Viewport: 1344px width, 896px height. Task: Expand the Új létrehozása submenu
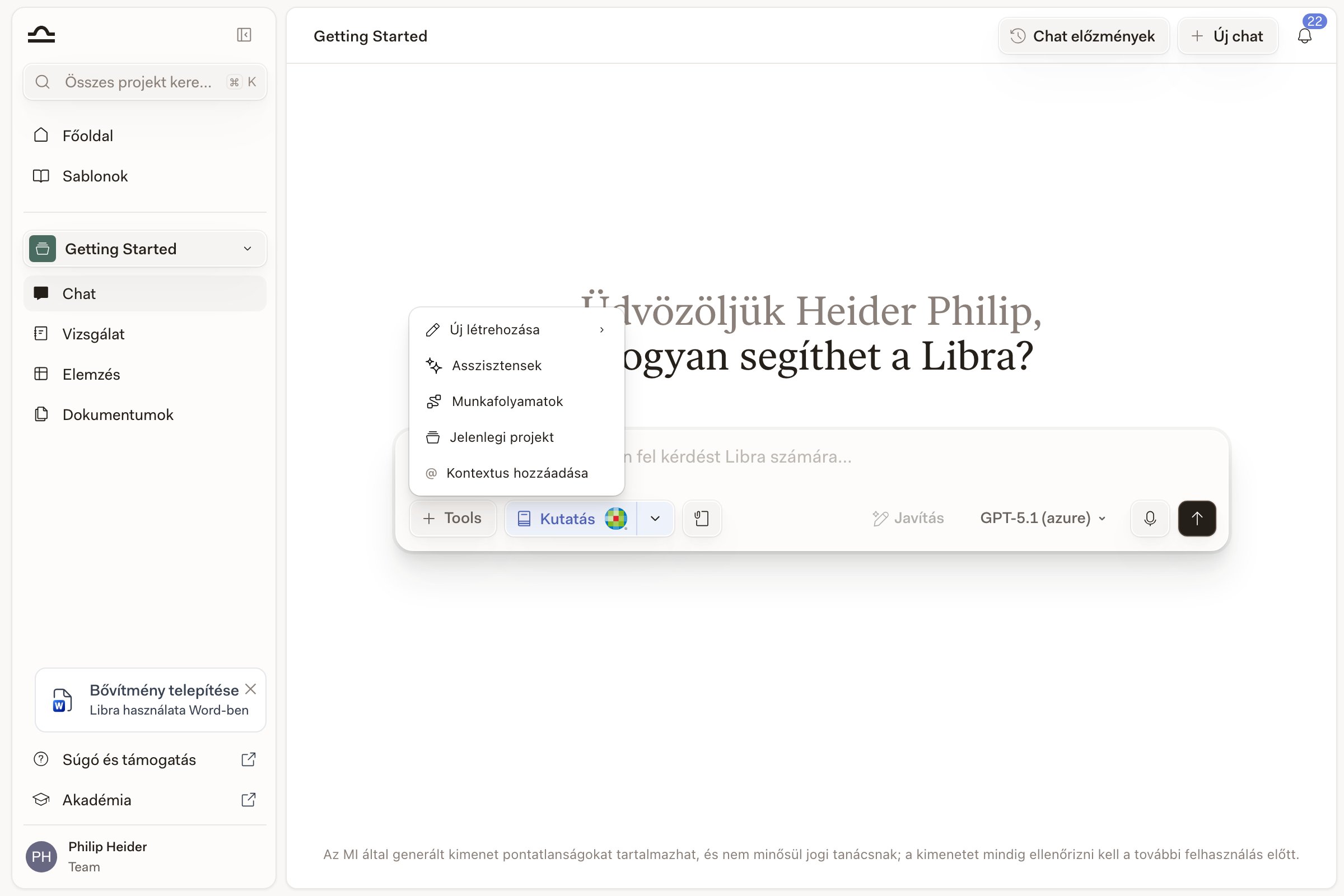pos(516,330)
